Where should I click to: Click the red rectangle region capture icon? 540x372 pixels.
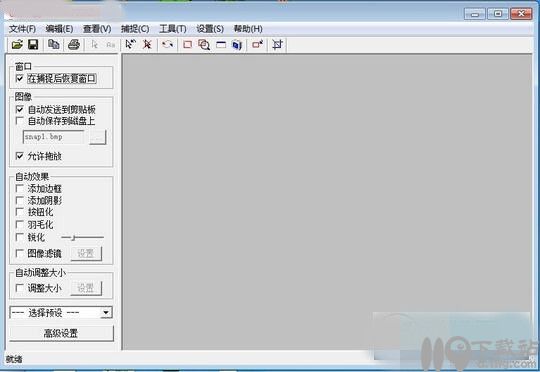point(188,45)
